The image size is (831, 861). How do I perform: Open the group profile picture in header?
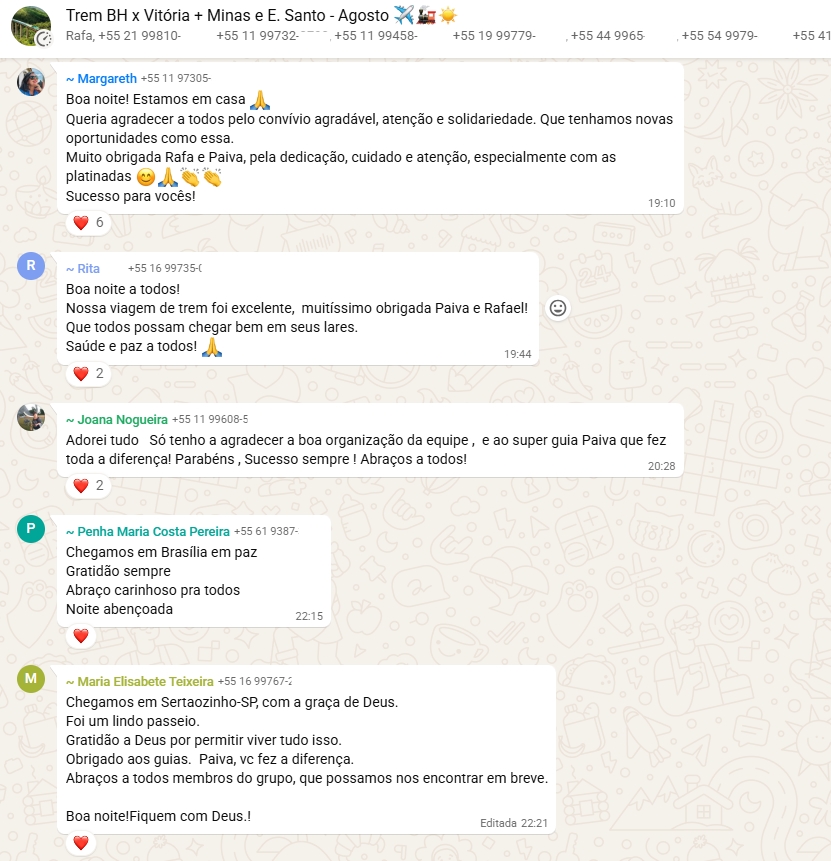click(x=31, y=25)
